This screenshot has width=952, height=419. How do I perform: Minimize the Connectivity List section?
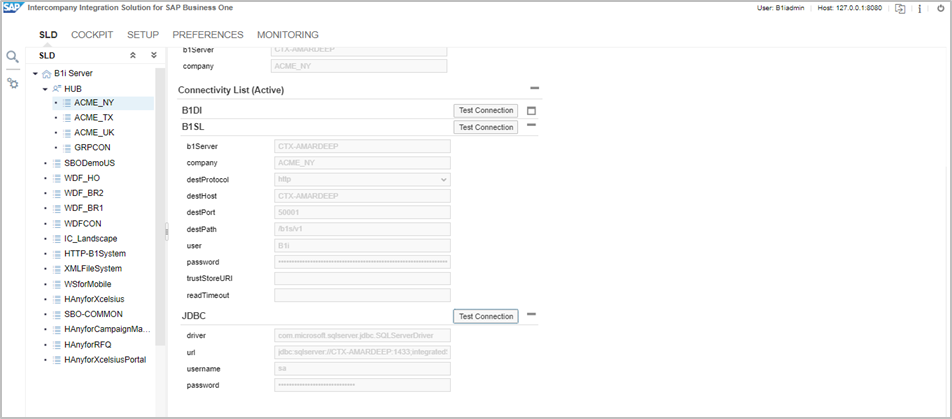pyautogui.click(x=534, y=90)
